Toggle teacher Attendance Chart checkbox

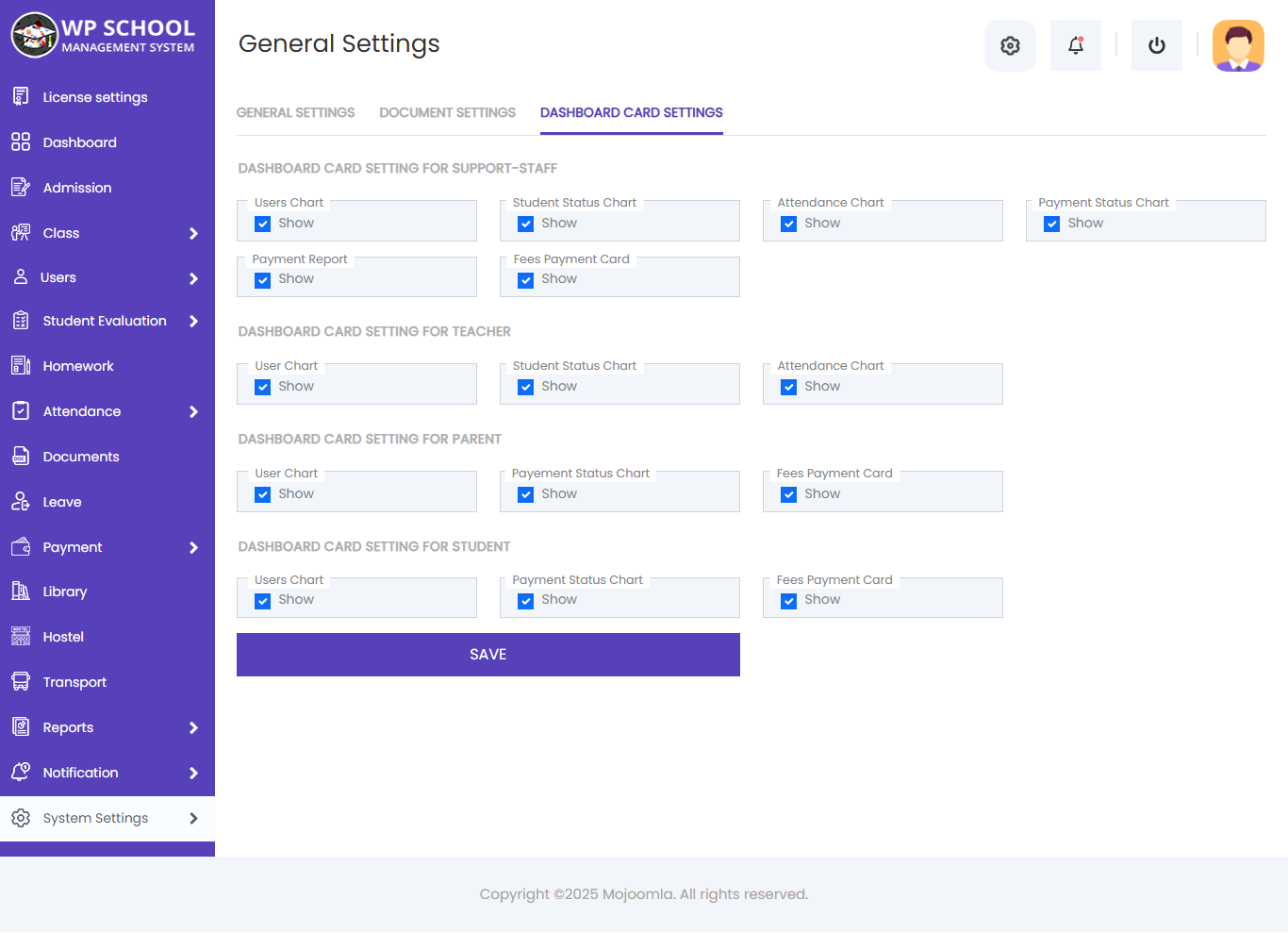[x=789, y=388]
